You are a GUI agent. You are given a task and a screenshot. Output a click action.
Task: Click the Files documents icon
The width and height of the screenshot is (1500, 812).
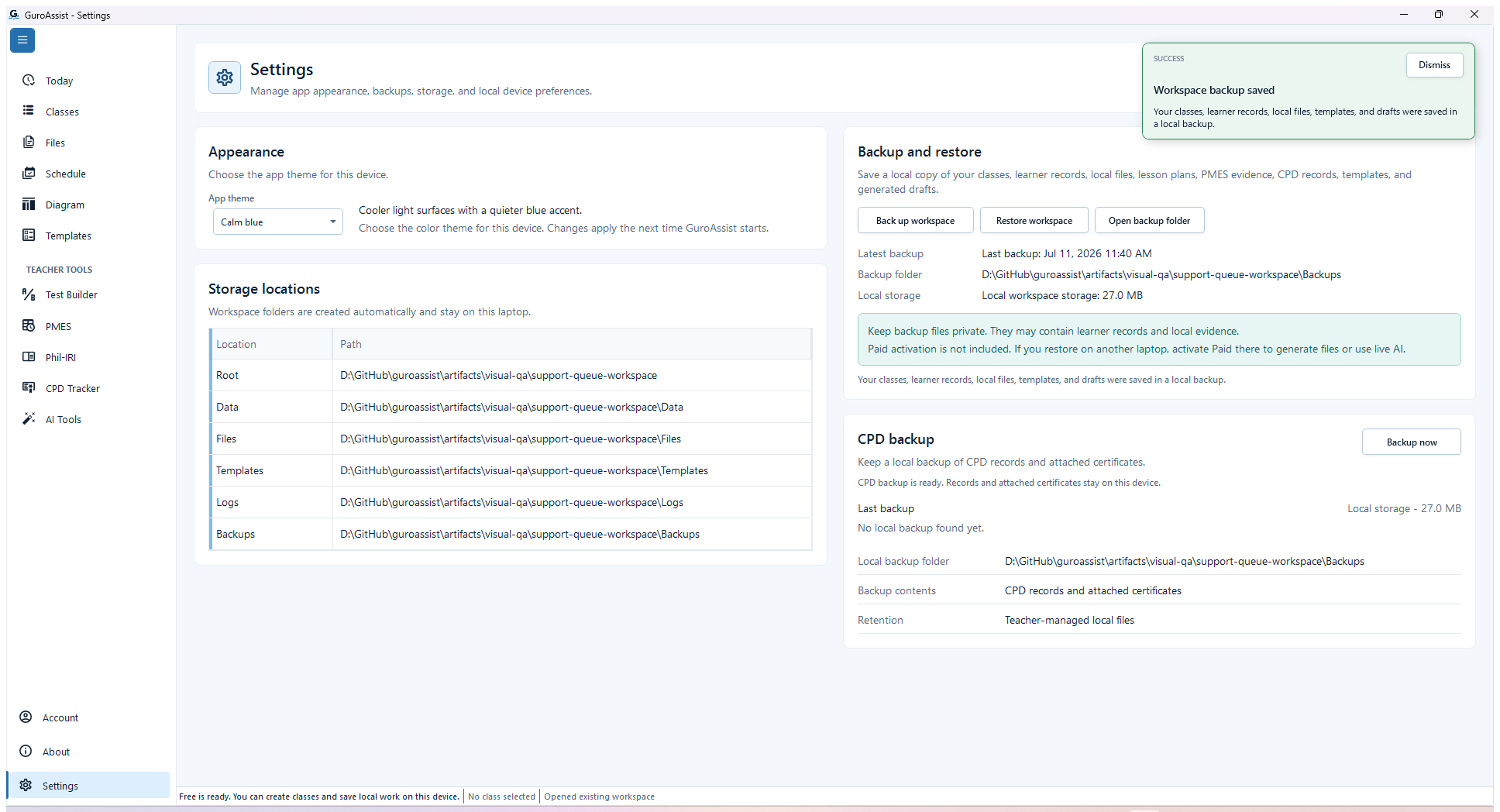pyautogui.click(x=29, y=142)
